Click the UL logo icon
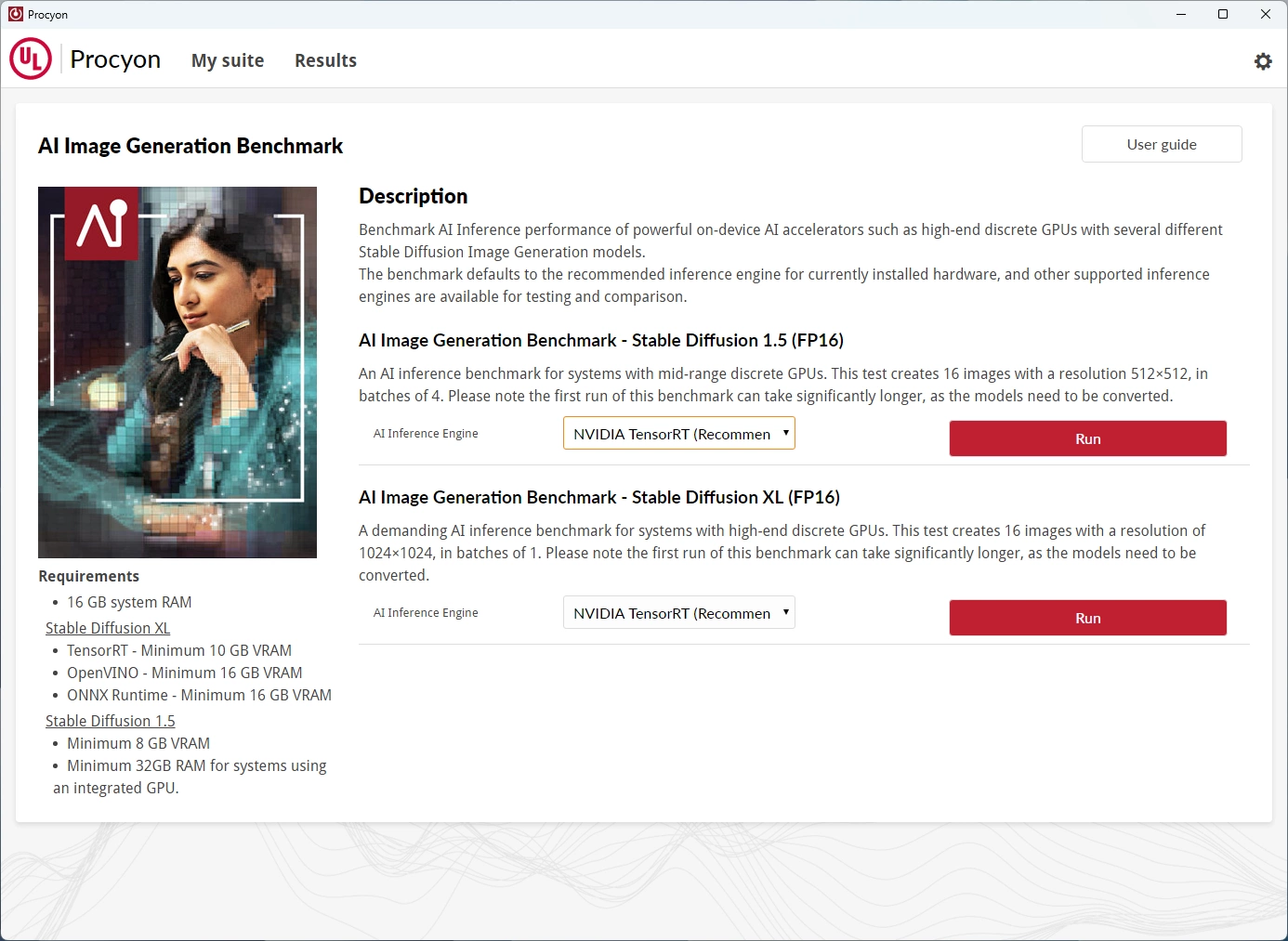The width and height of the screenshot is (1288, 941). 31,59
